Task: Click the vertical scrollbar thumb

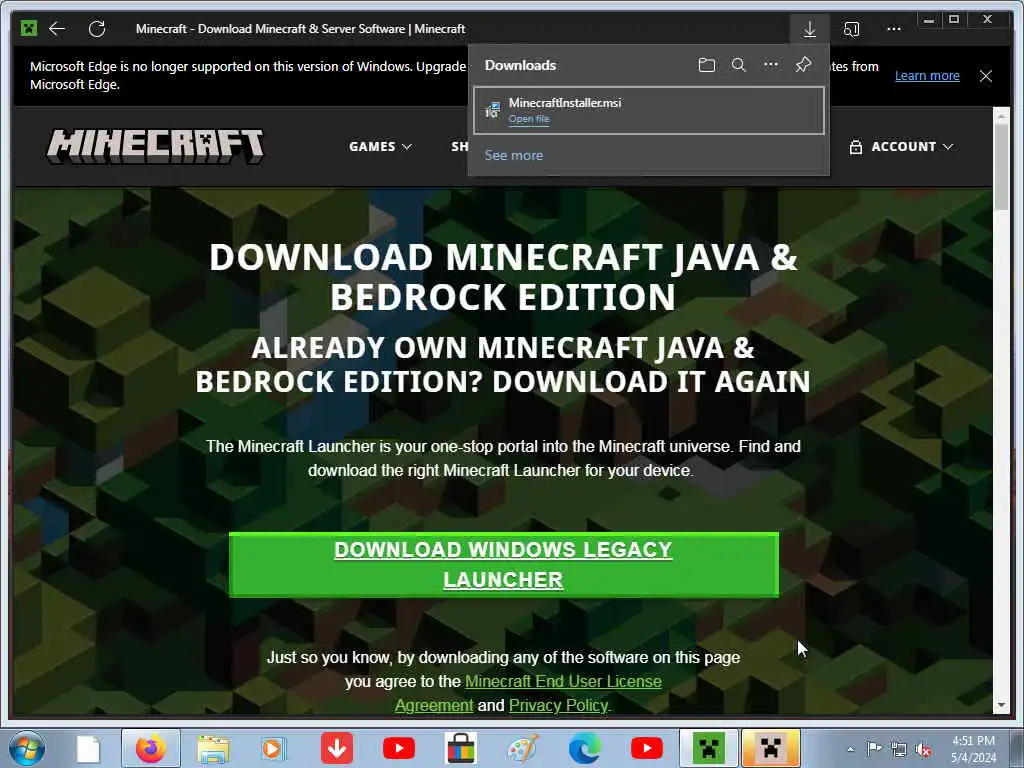Action: pyautogui.click(x=1001, y=168)
